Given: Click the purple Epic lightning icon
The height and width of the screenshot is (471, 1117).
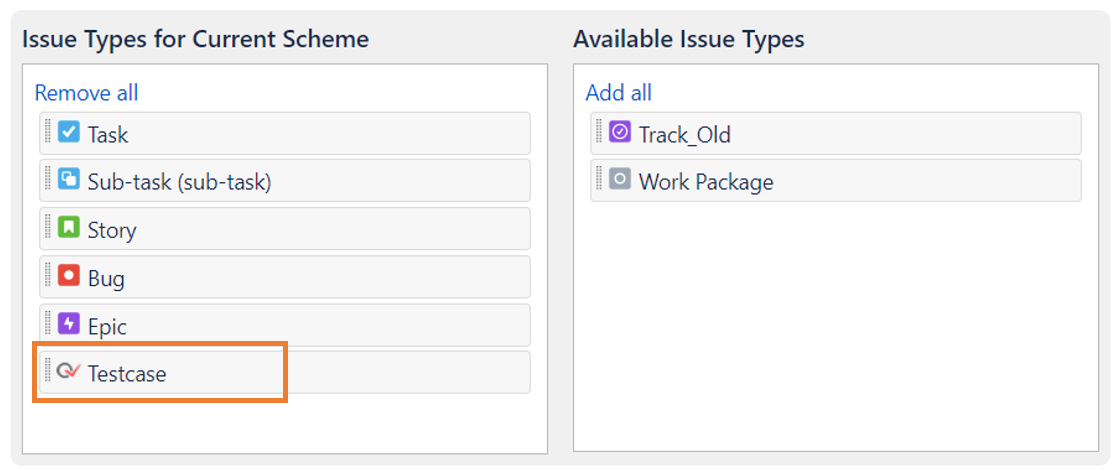Looking at the screenshot, I should 69,325.
